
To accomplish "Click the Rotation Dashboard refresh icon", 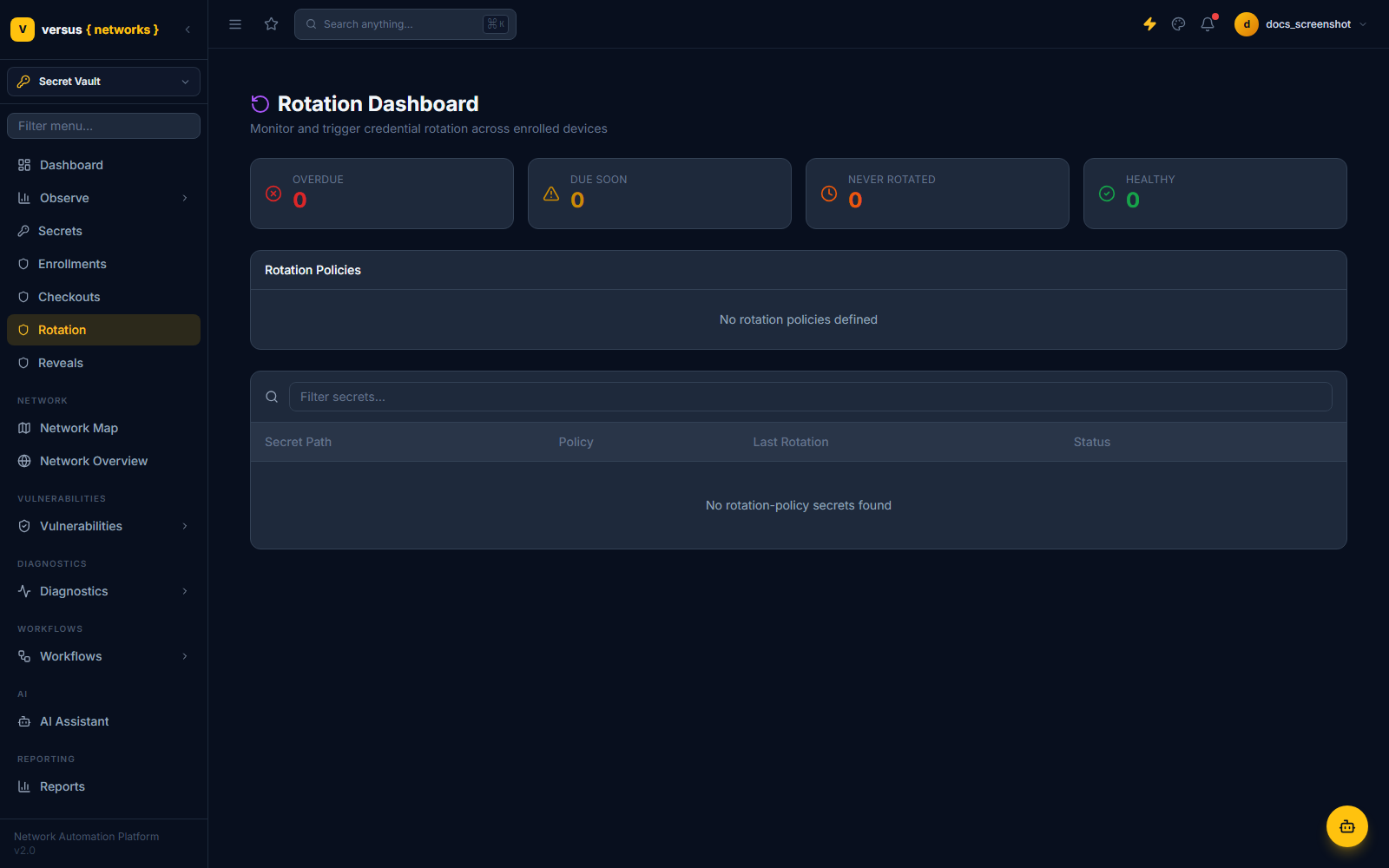I will [x=260, y=104].
